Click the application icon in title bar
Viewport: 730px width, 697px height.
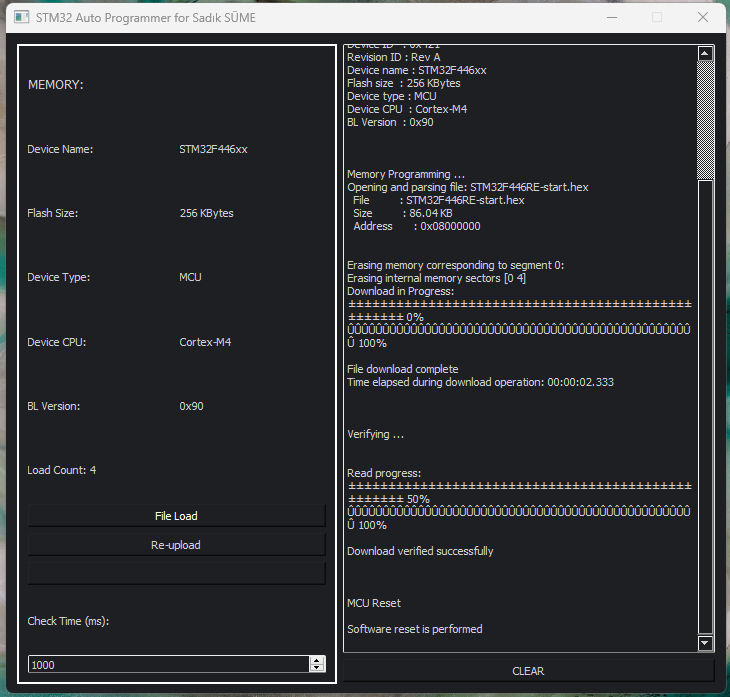click(21, 17)
